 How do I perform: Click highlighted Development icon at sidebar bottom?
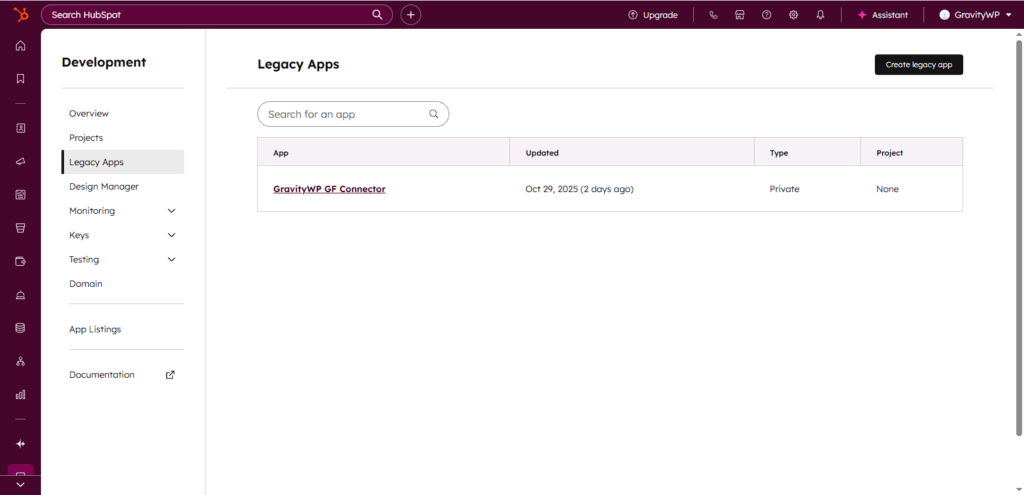(20, 471)
